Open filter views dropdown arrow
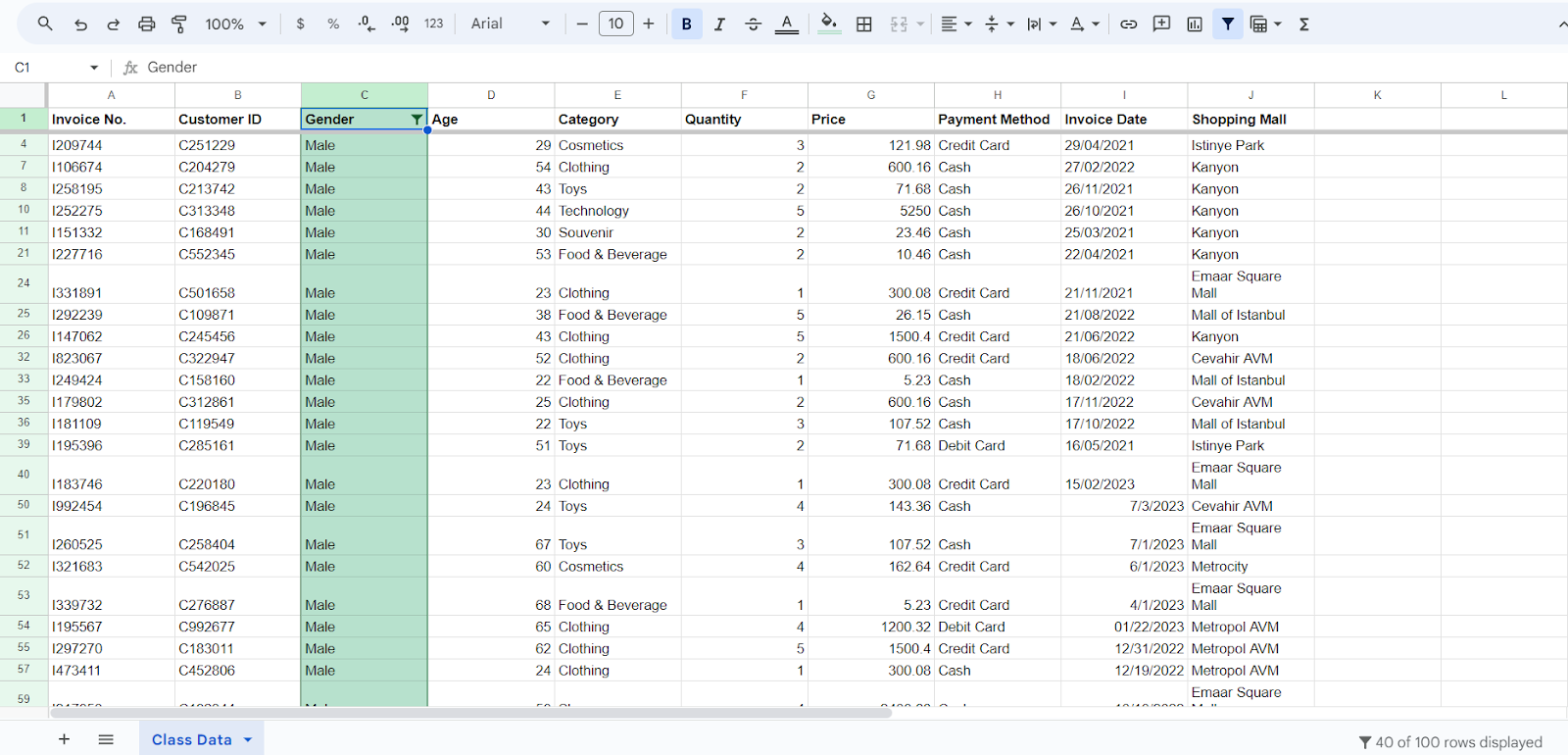The height and width of the screenshot is (755, 1568). 1278,24
